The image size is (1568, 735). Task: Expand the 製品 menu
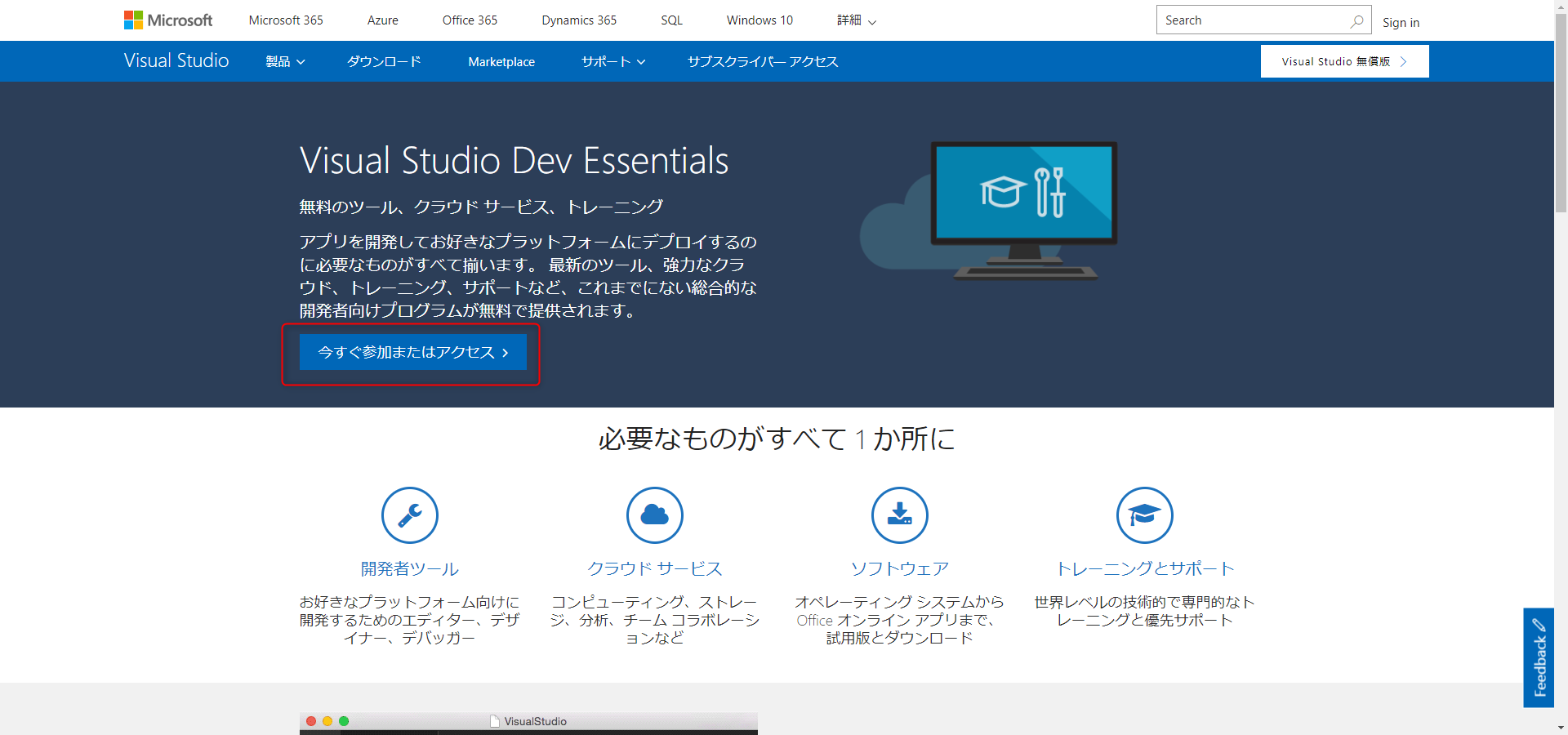(x=285, y=61)
